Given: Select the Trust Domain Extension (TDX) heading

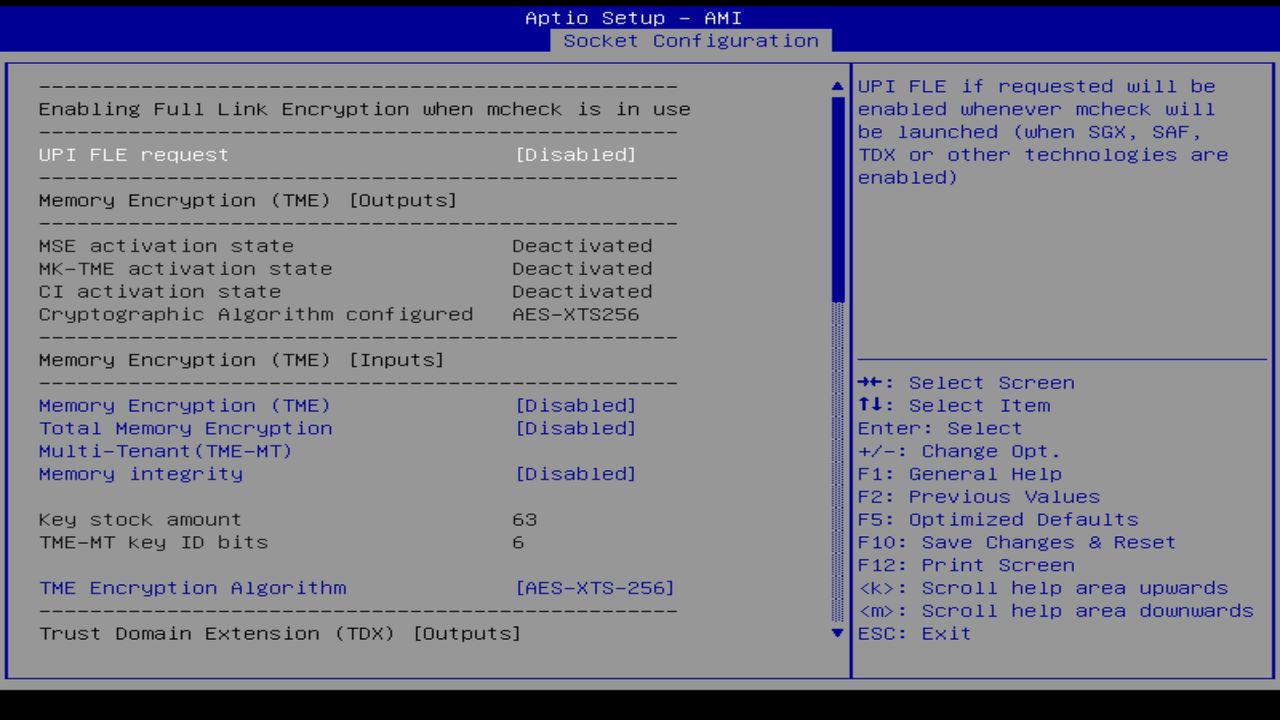Looking at the screenshot, I should 279,633.
